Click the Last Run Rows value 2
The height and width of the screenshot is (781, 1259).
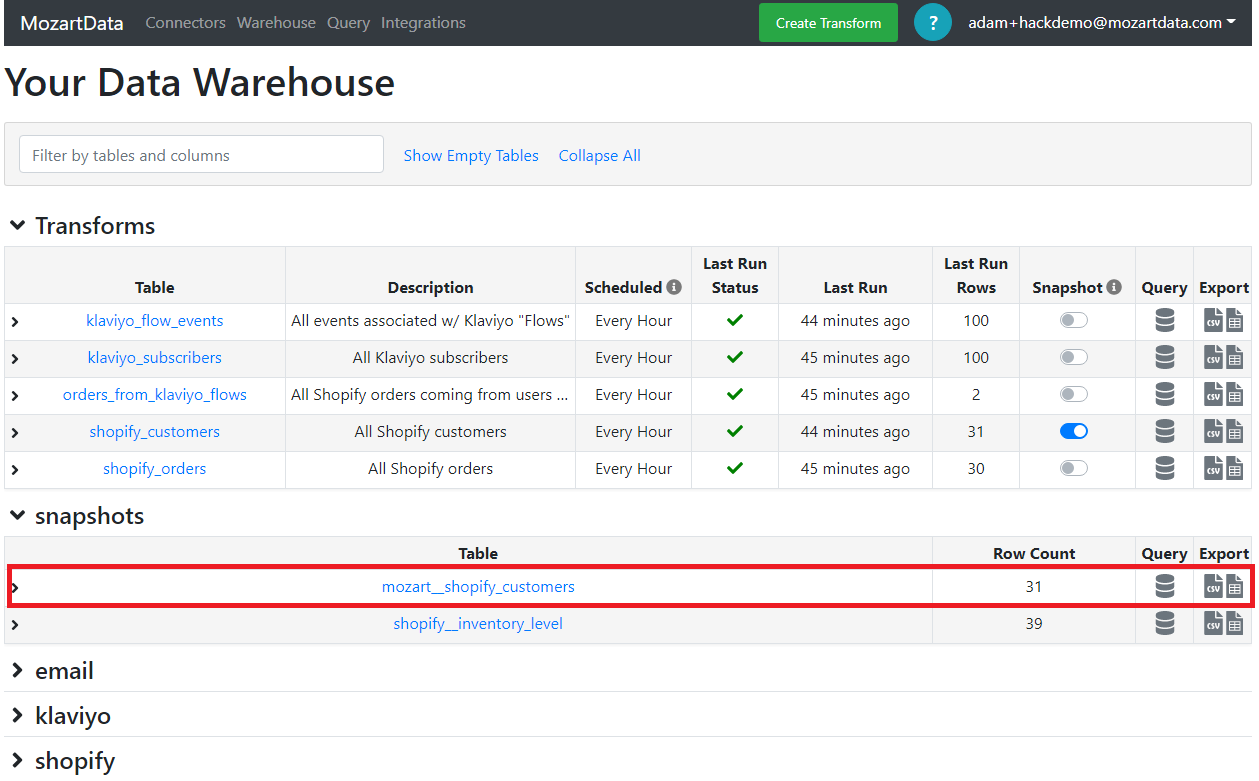pos(976,395)
